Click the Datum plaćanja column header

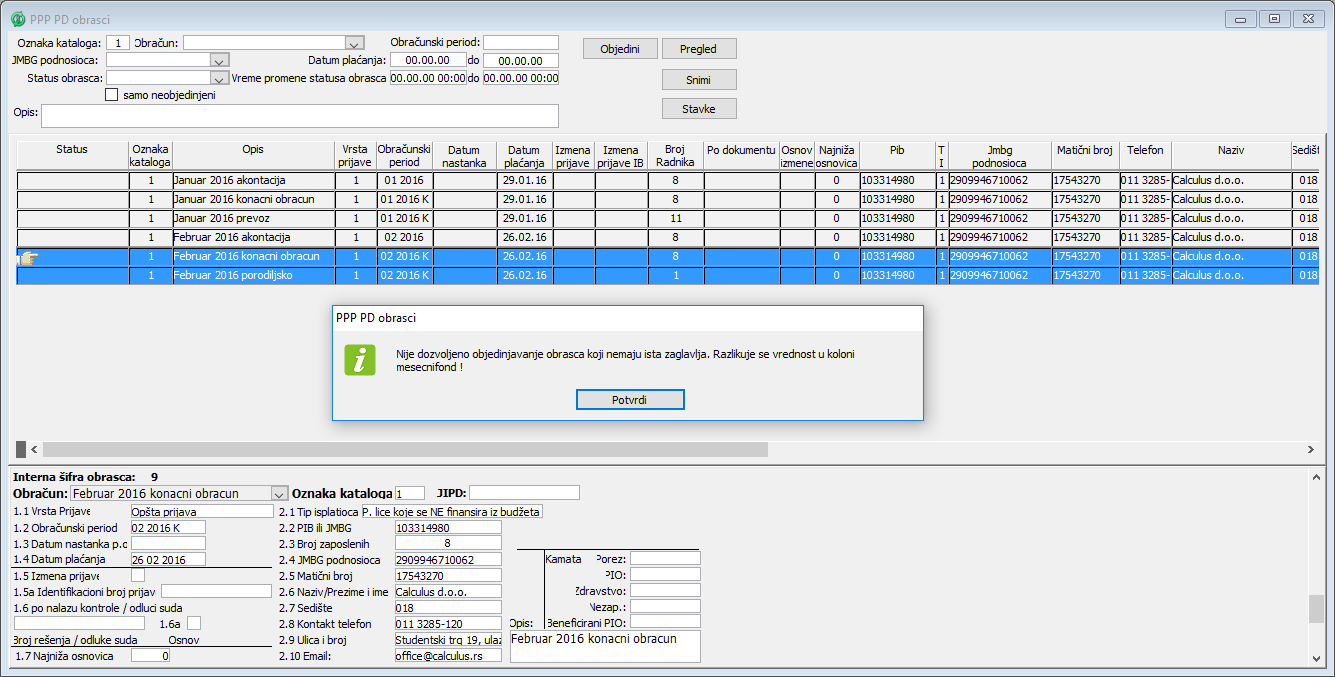525,155
